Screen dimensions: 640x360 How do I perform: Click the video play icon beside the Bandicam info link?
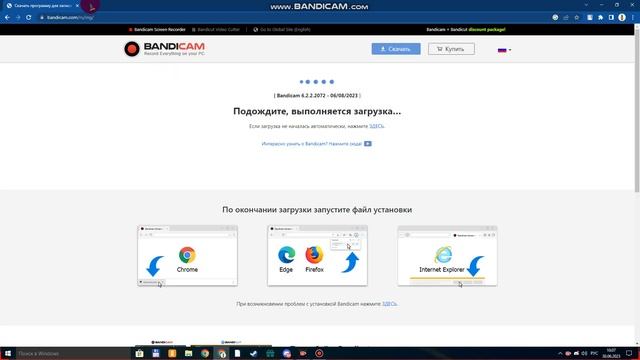coord(368,144)
